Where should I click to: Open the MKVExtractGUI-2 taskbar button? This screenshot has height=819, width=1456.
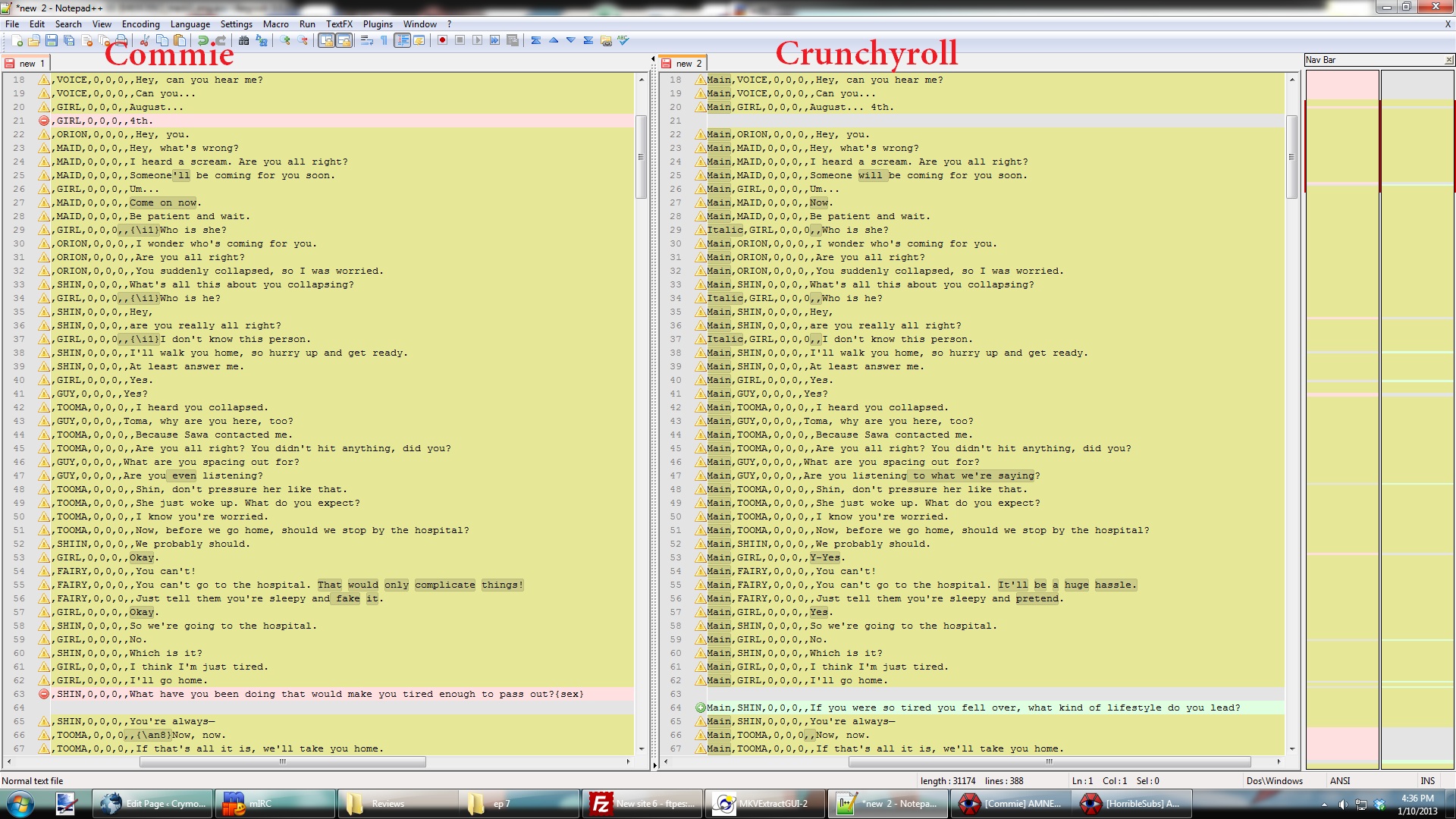pos(765,804)
